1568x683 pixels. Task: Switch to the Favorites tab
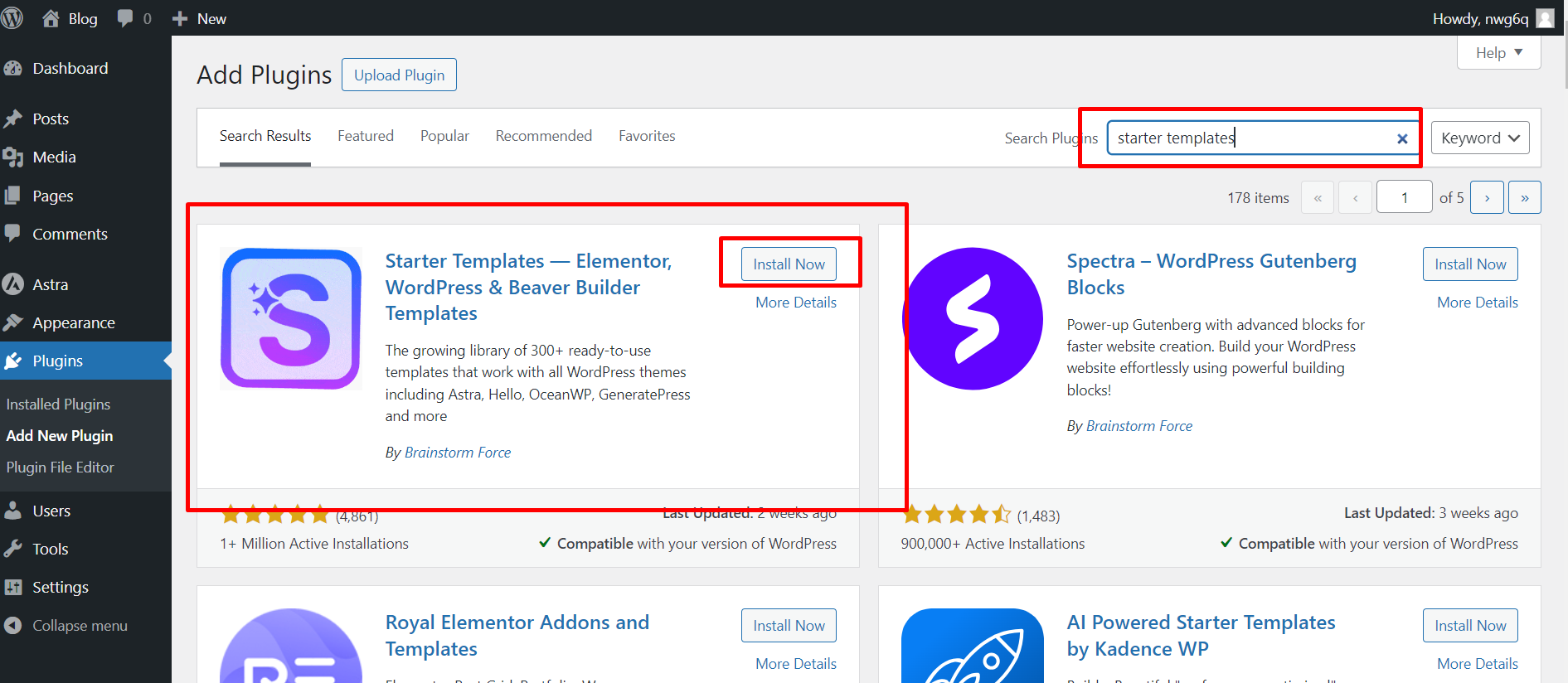click(x=647, y=136)
